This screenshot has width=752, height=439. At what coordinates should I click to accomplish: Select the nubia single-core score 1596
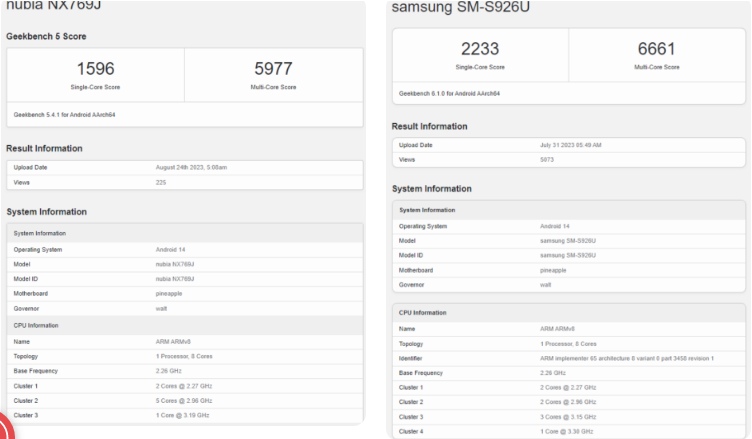pos(95,69)
